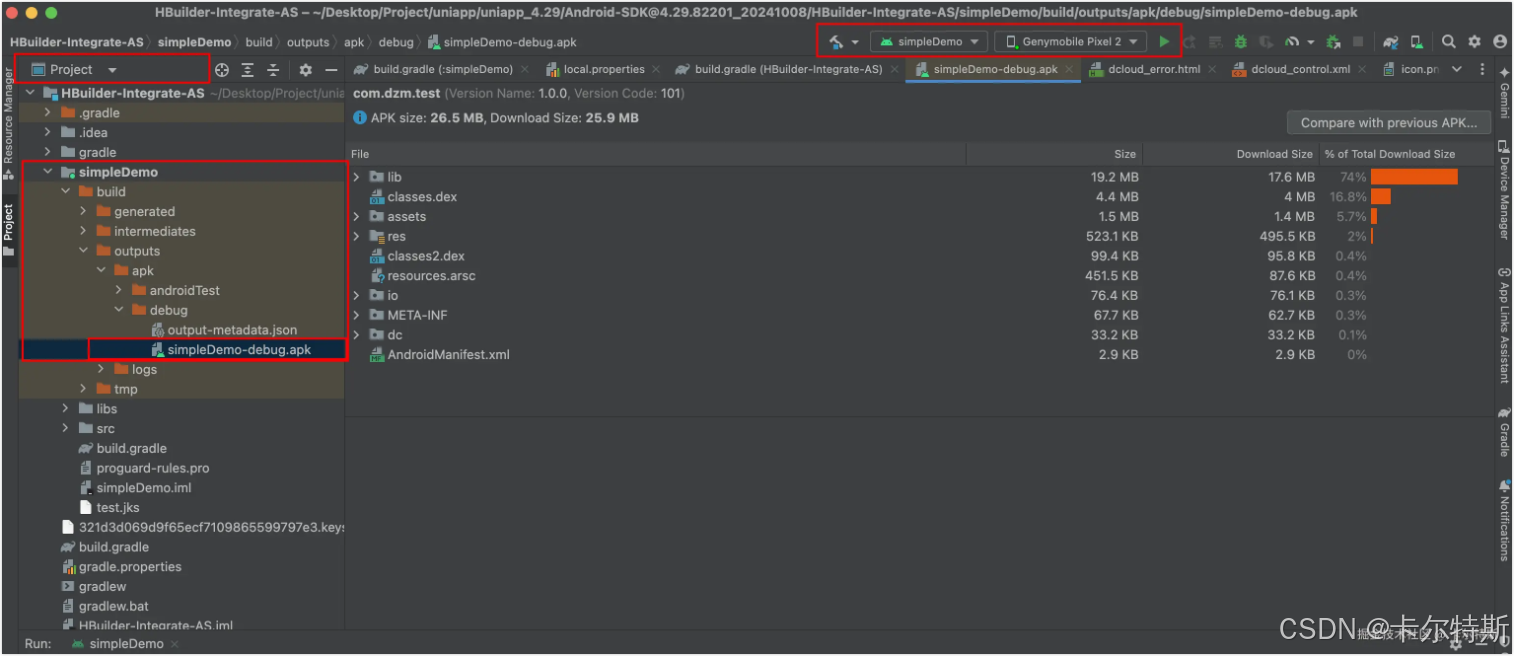Close the local.properties editor tab

pos(655,70)
